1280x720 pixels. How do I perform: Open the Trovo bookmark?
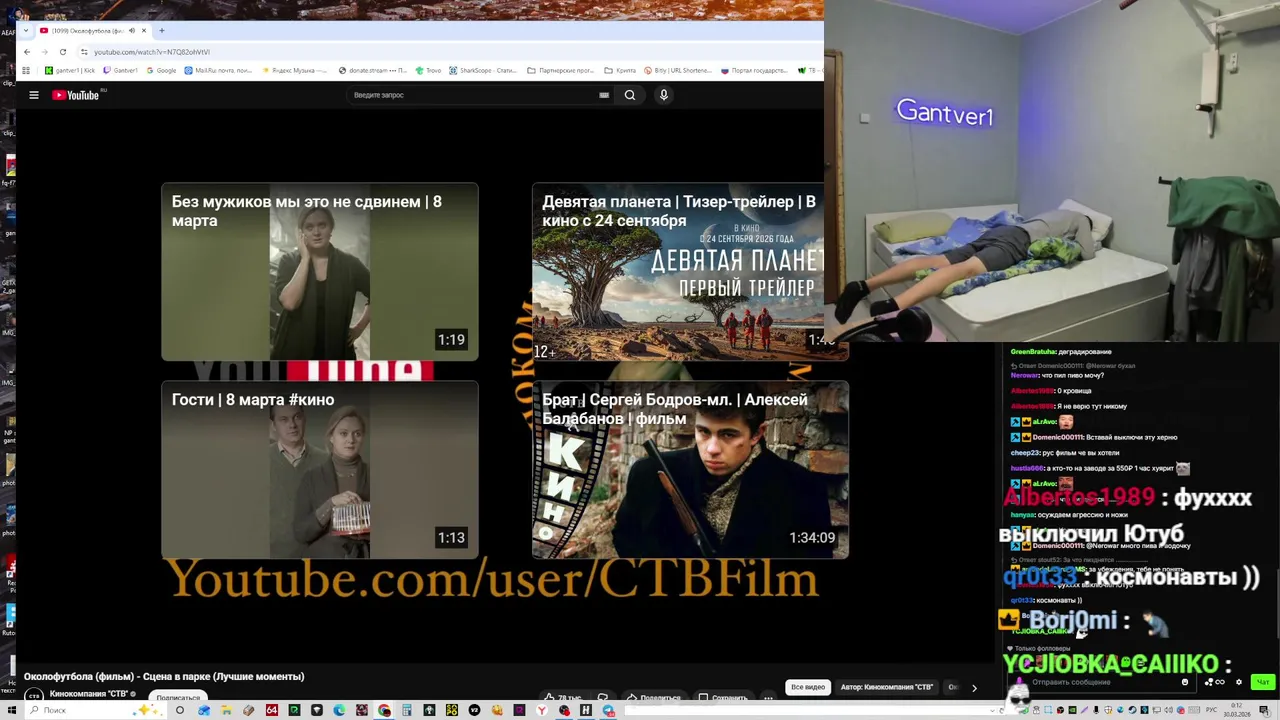[x=428, y=70]
